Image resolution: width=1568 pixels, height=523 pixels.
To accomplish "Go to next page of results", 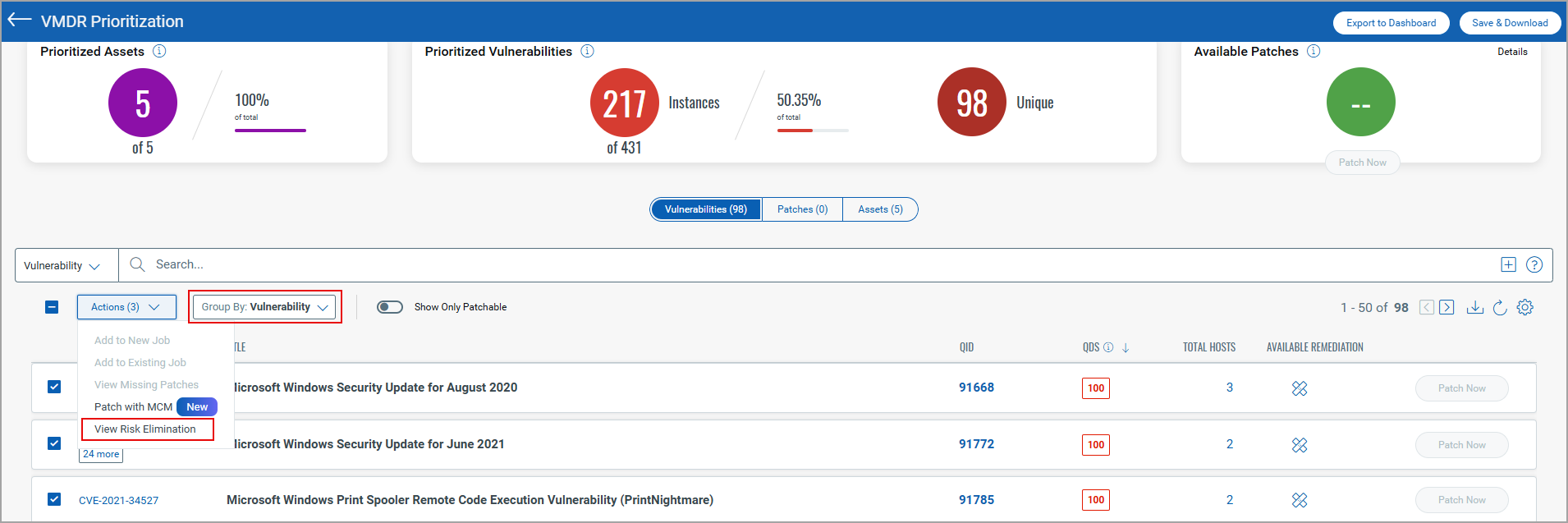I will click(x=1447, y=307).
